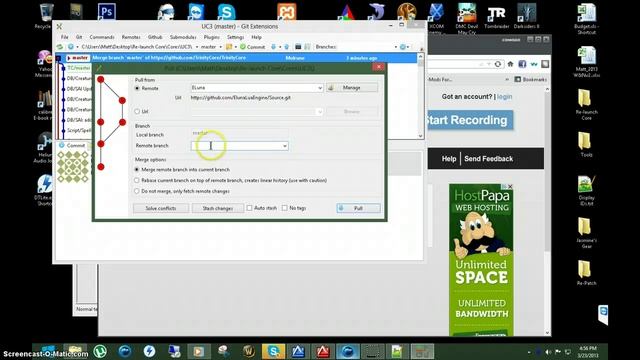Select the Remote radio button under Pull from

point(137,88)
